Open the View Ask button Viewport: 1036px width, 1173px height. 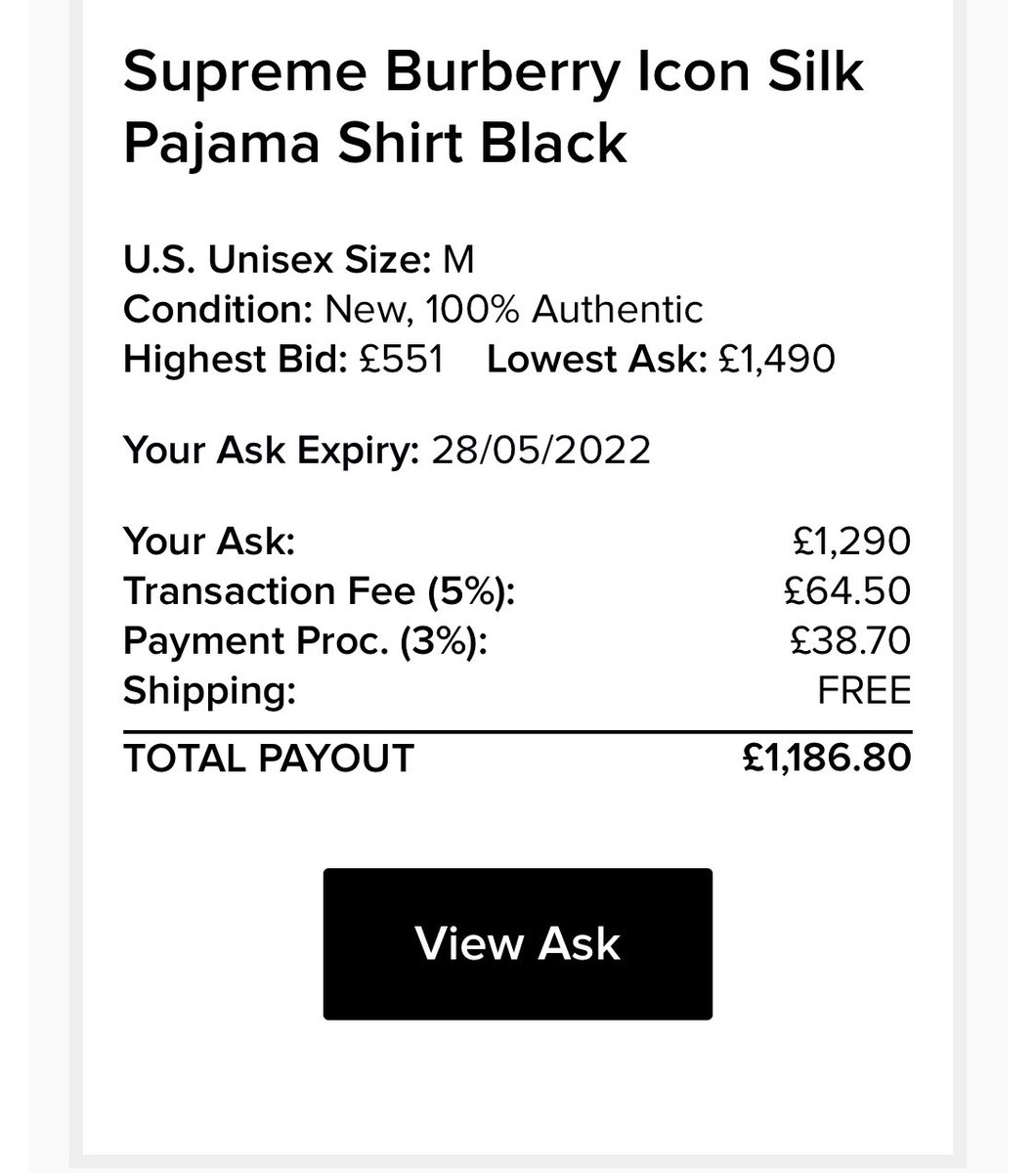pyautogui.click(x=517, y=943)
